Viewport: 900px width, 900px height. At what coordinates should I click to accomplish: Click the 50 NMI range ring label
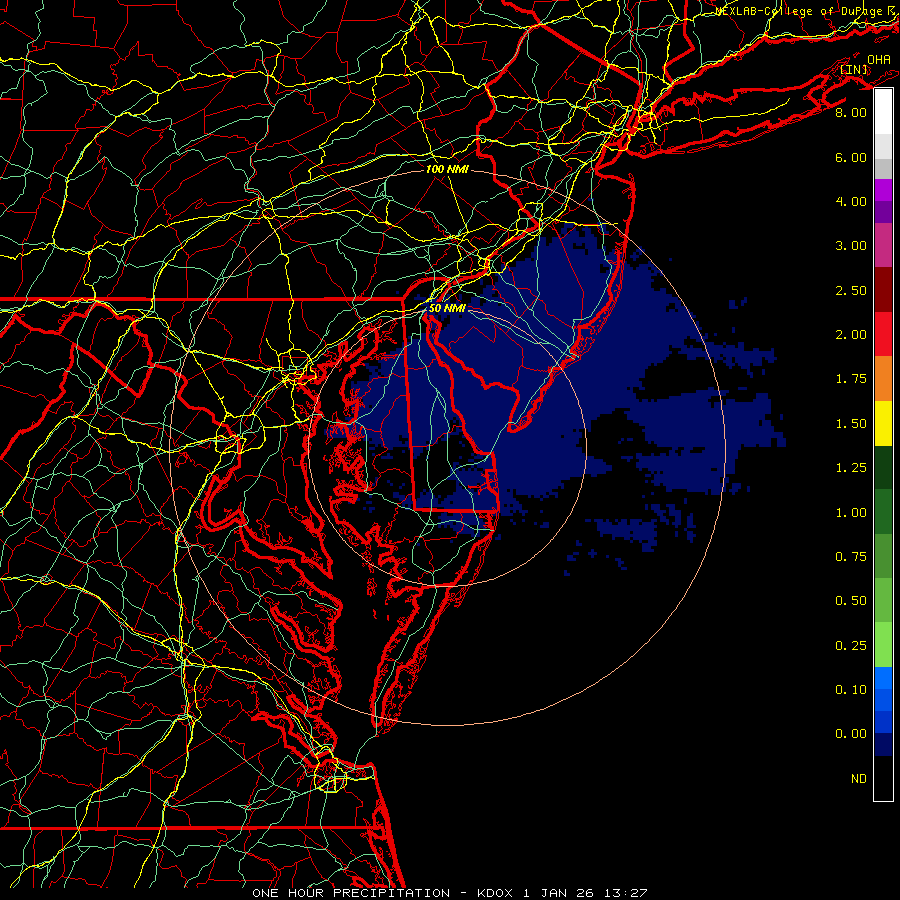point(447,308)
